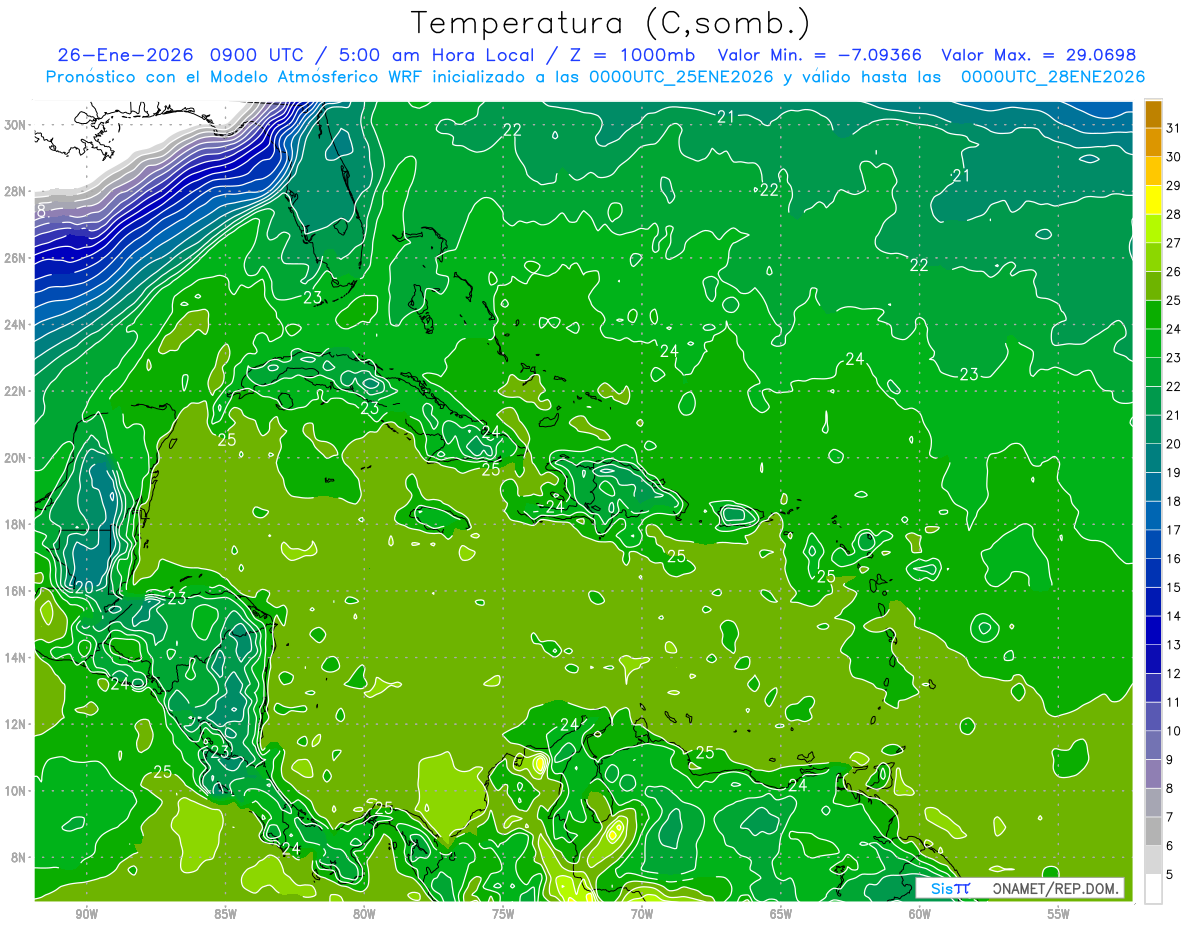This screenshot has height=927, width=1200.
Task: Click legend value 11
Action: 1174,702
